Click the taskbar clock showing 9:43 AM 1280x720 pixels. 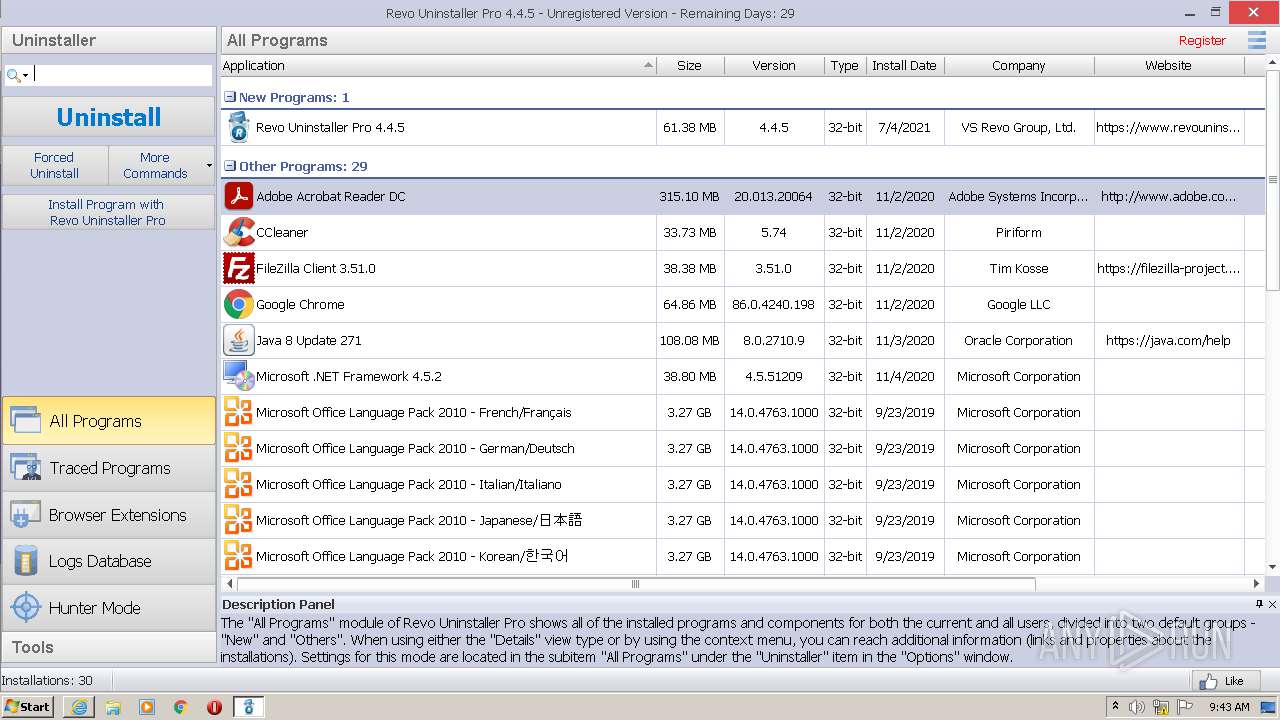point(1229,707)
